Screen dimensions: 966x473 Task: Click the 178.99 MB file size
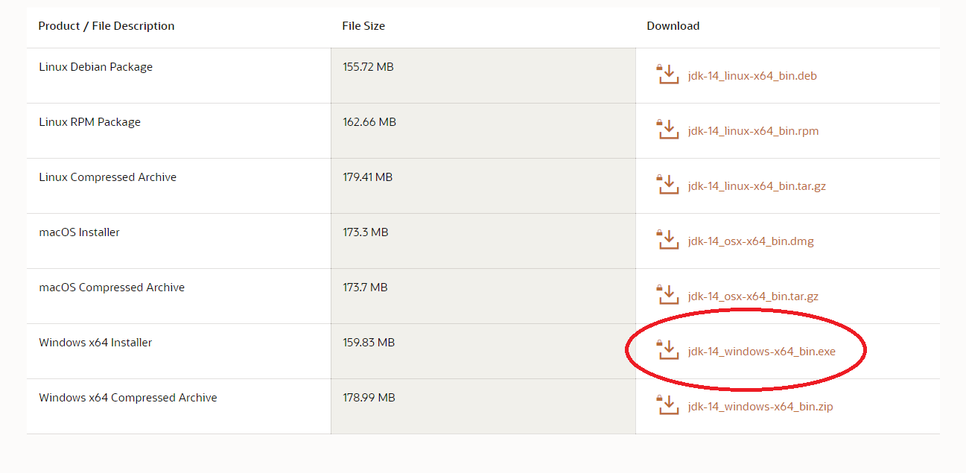pos(368,398)
